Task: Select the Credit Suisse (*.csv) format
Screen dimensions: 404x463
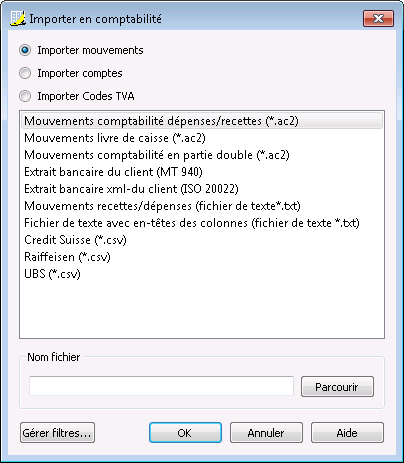Action: (202, 240)
